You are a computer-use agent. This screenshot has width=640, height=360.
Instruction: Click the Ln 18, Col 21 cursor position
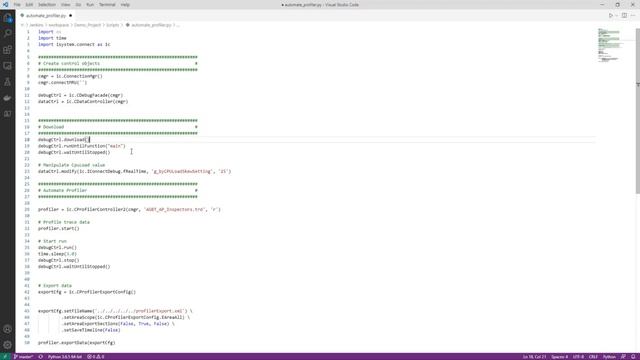click(x=534, y=357)
